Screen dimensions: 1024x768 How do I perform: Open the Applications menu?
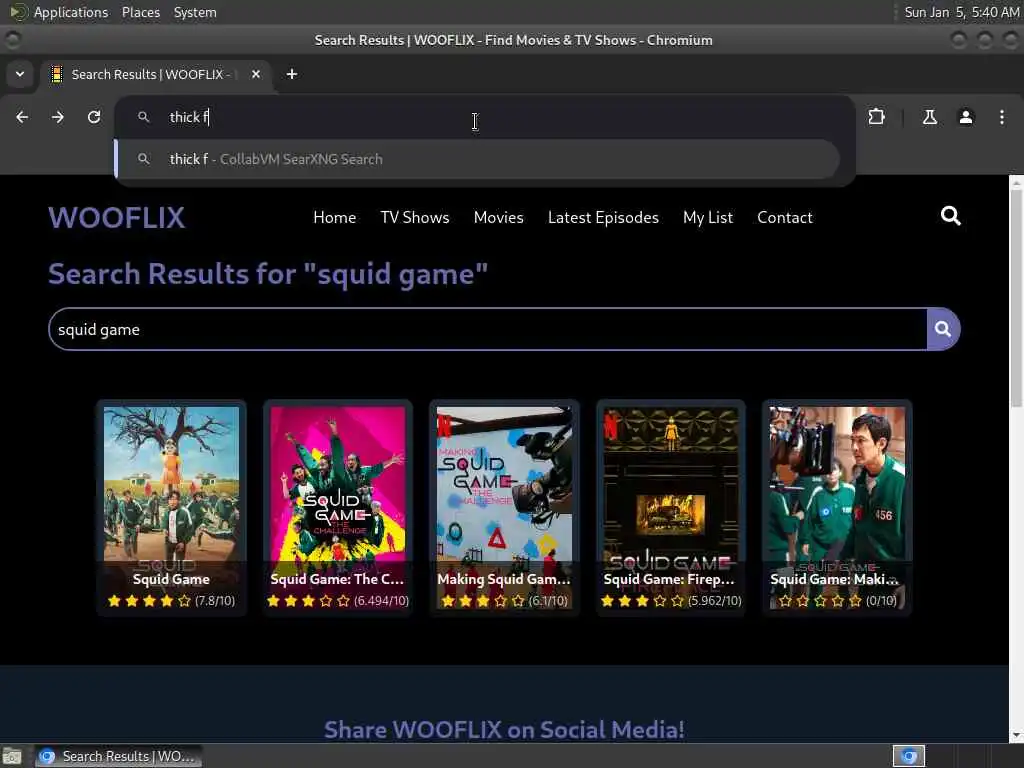71,12
